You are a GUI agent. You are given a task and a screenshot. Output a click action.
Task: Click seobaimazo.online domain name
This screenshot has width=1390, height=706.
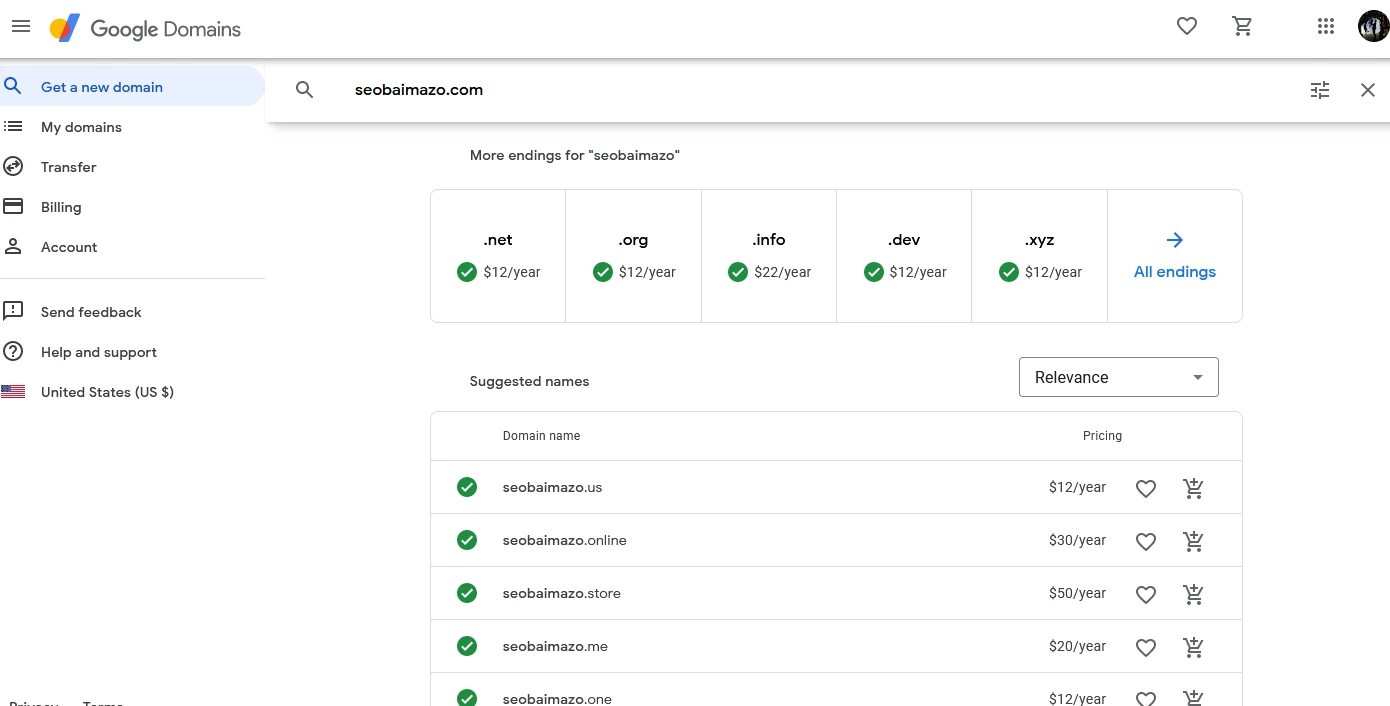click(x=565, y=541)
